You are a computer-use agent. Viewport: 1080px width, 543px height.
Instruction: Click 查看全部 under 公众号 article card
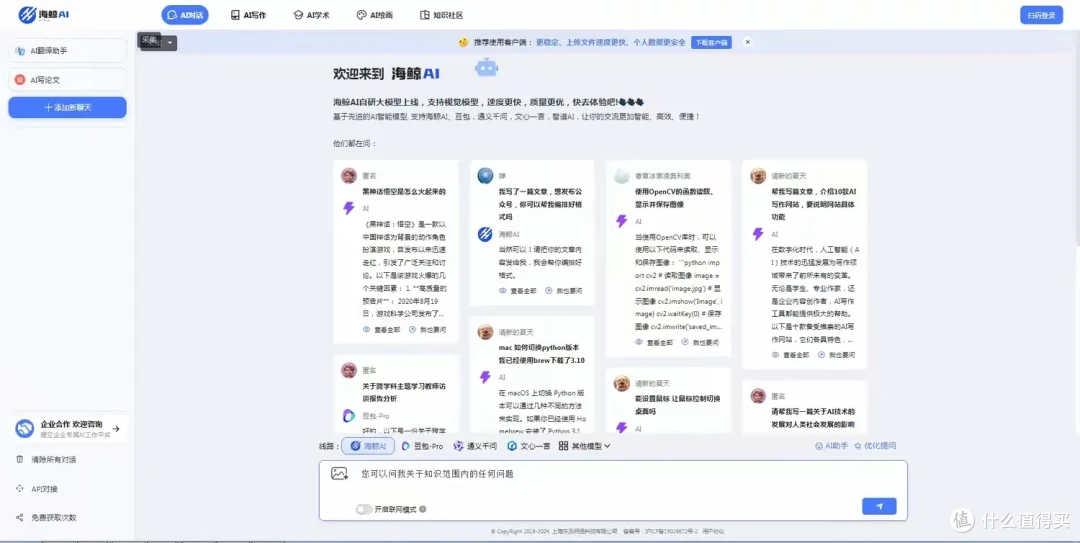518,291
